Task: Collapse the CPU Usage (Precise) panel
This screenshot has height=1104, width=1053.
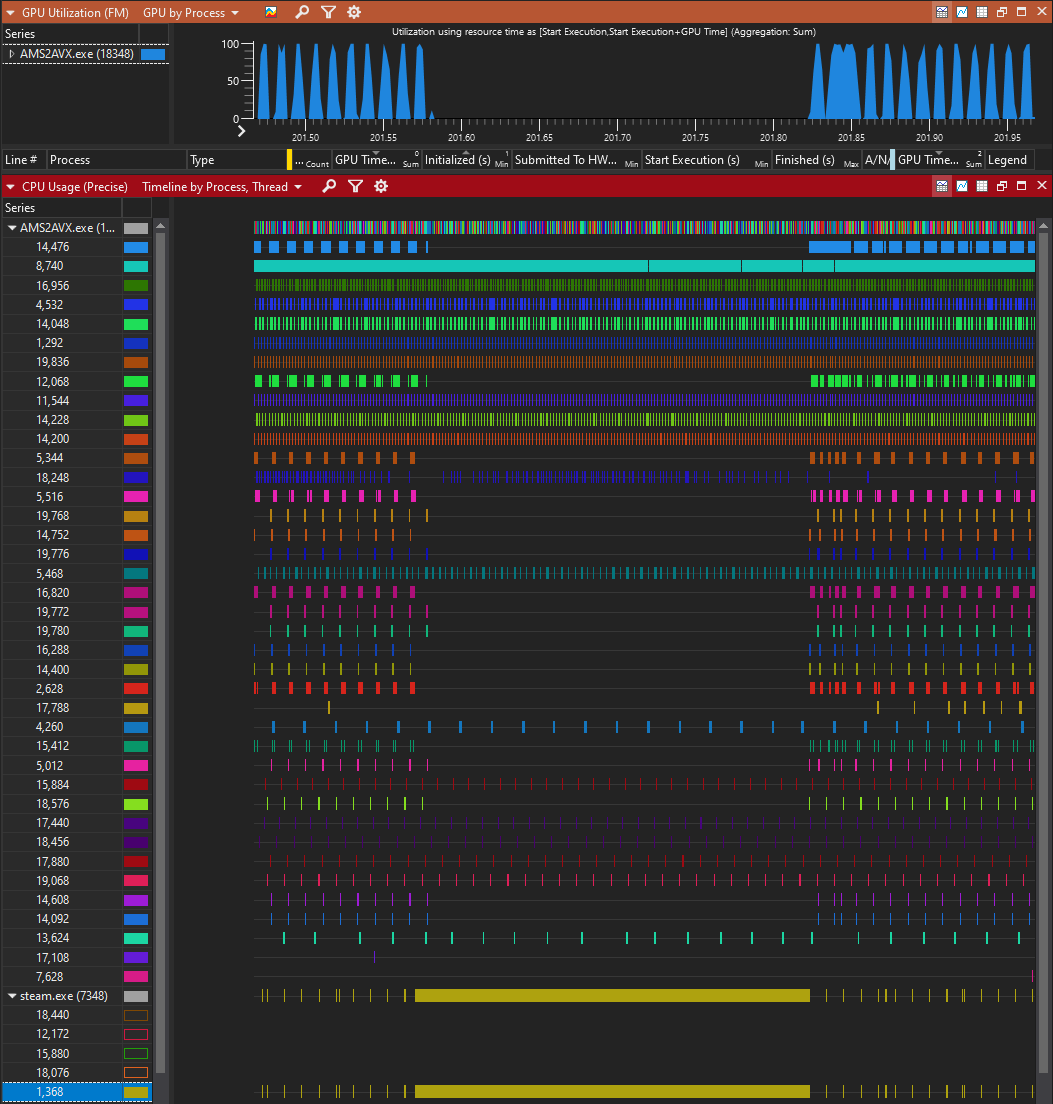Action: click(x=11, y=187)
